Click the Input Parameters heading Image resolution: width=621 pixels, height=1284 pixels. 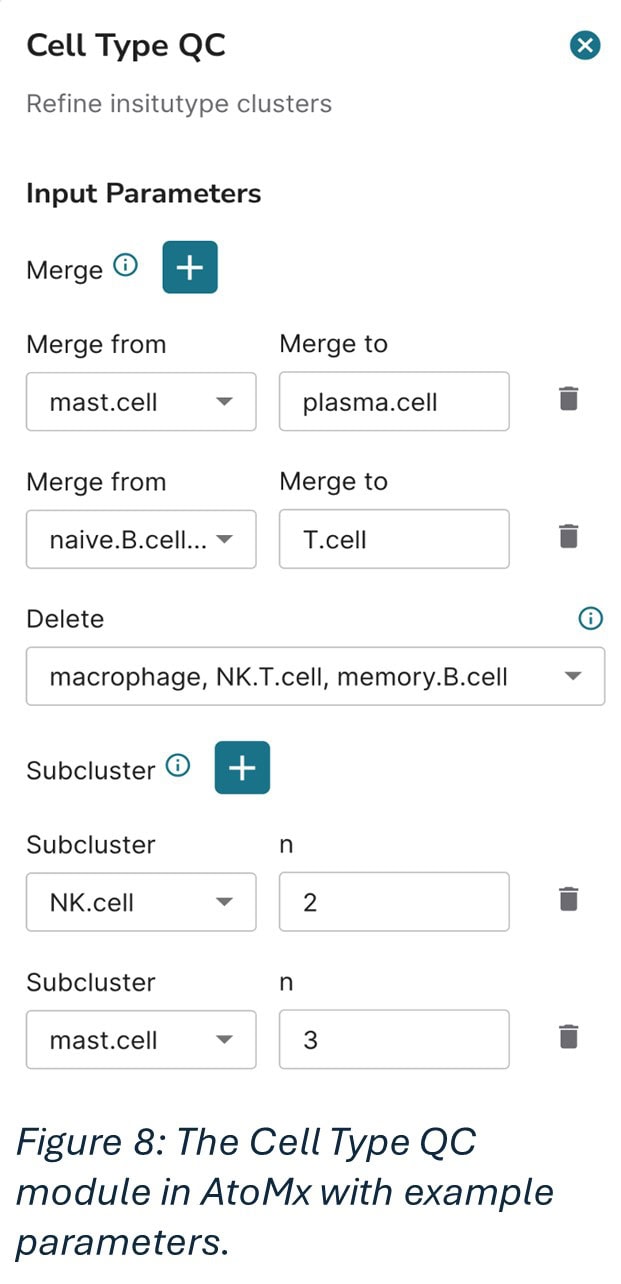click(143, 193)
